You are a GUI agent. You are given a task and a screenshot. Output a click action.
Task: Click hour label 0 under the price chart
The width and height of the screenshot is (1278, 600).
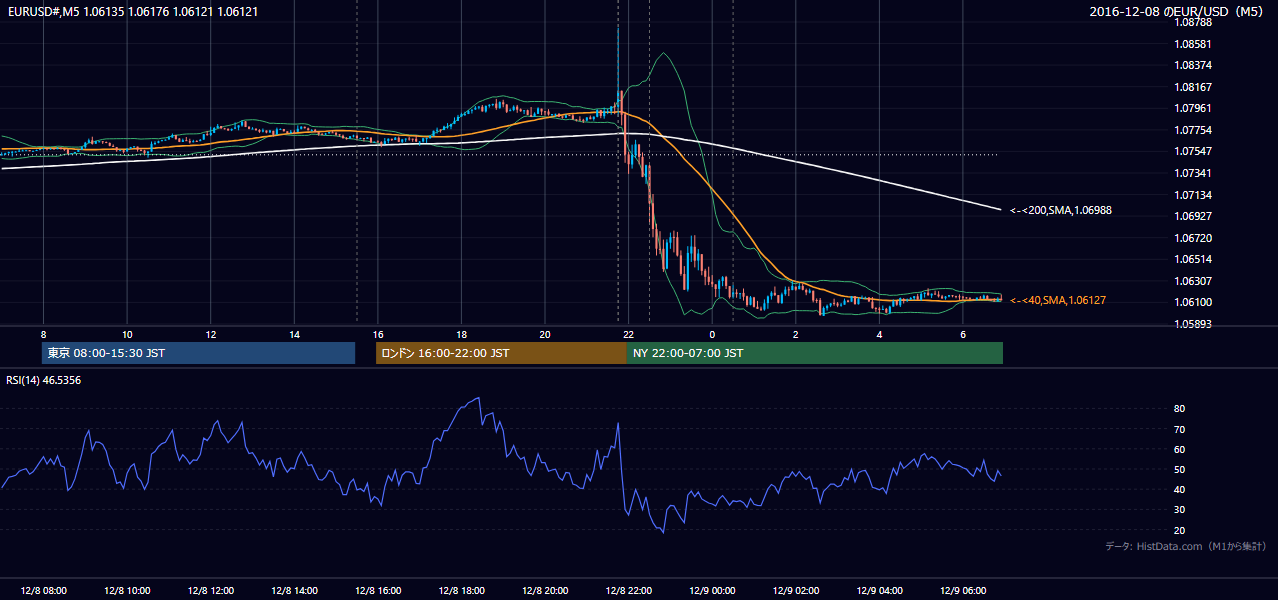coord(712,334)
